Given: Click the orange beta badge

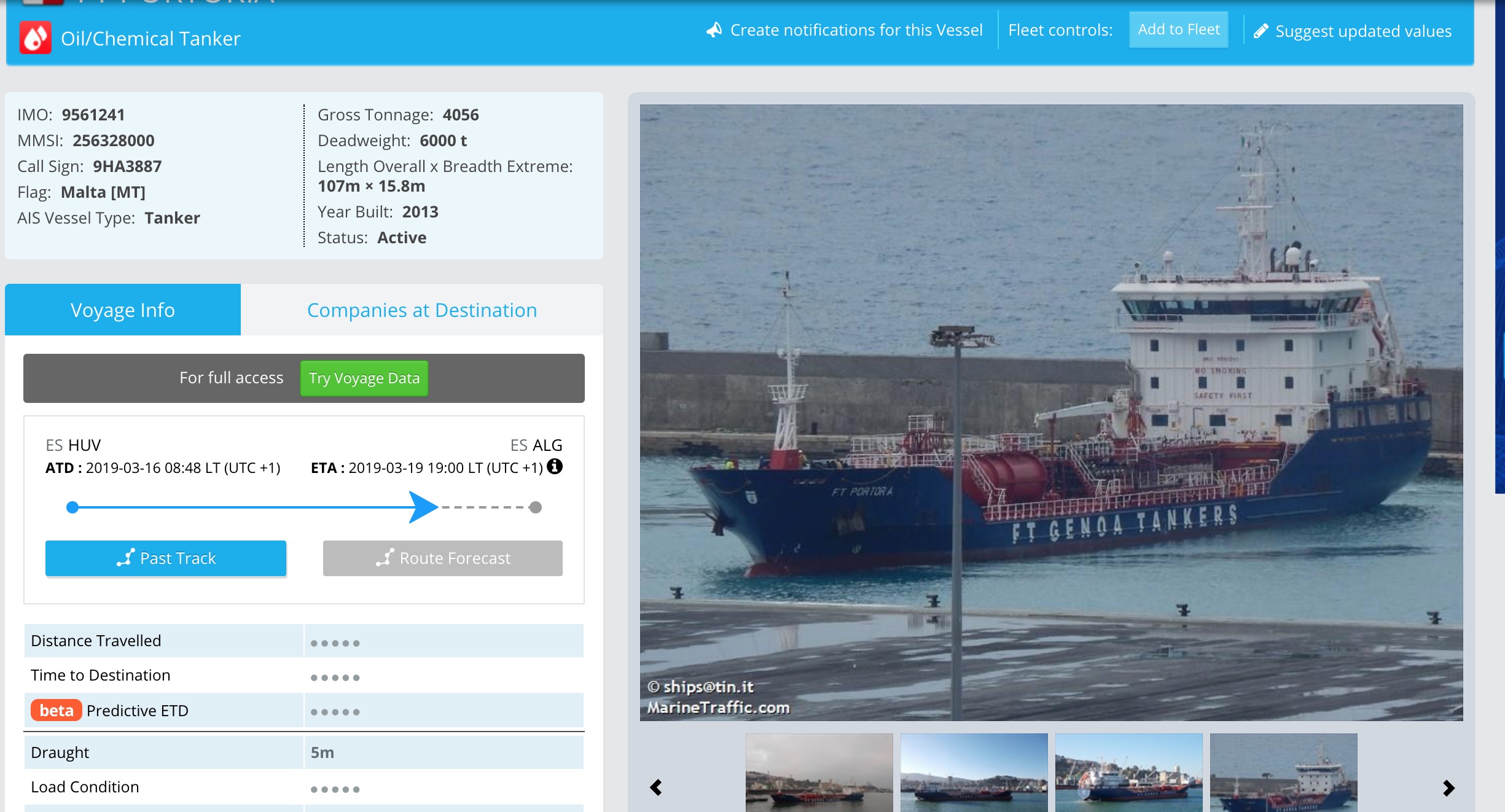Looking at the screenshot, I should click(56, 710).
